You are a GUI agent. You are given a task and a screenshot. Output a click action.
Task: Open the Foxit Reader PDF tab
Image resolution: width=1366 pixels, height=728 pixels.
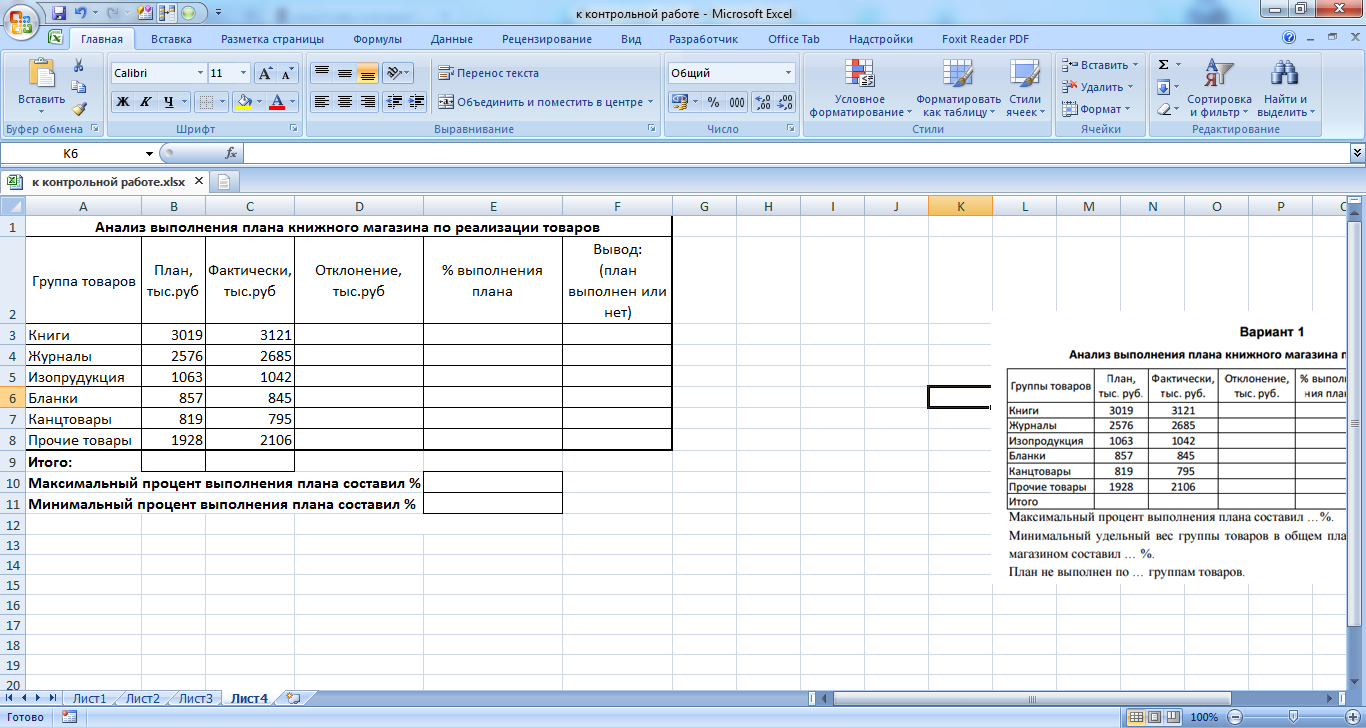pos(985,39)
